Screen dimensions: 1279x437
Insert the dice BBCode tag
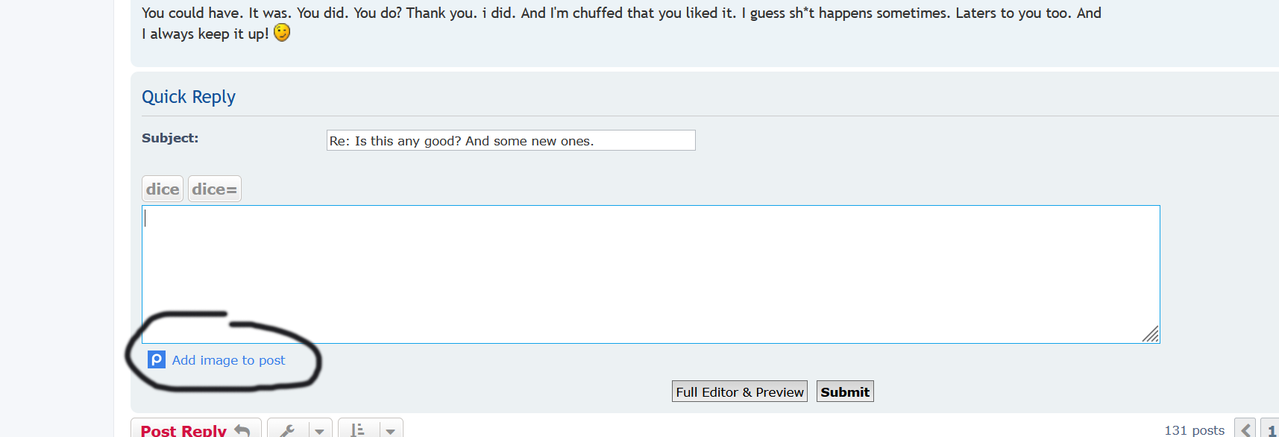[x=163, y=189]
